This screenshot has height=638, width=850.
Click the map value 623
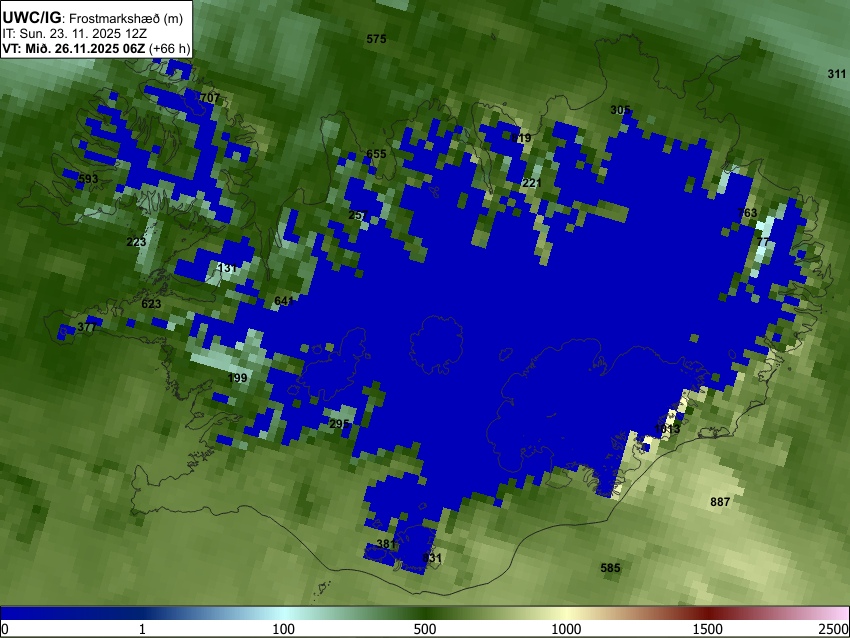pyautogui.click(x=151, y=304)
